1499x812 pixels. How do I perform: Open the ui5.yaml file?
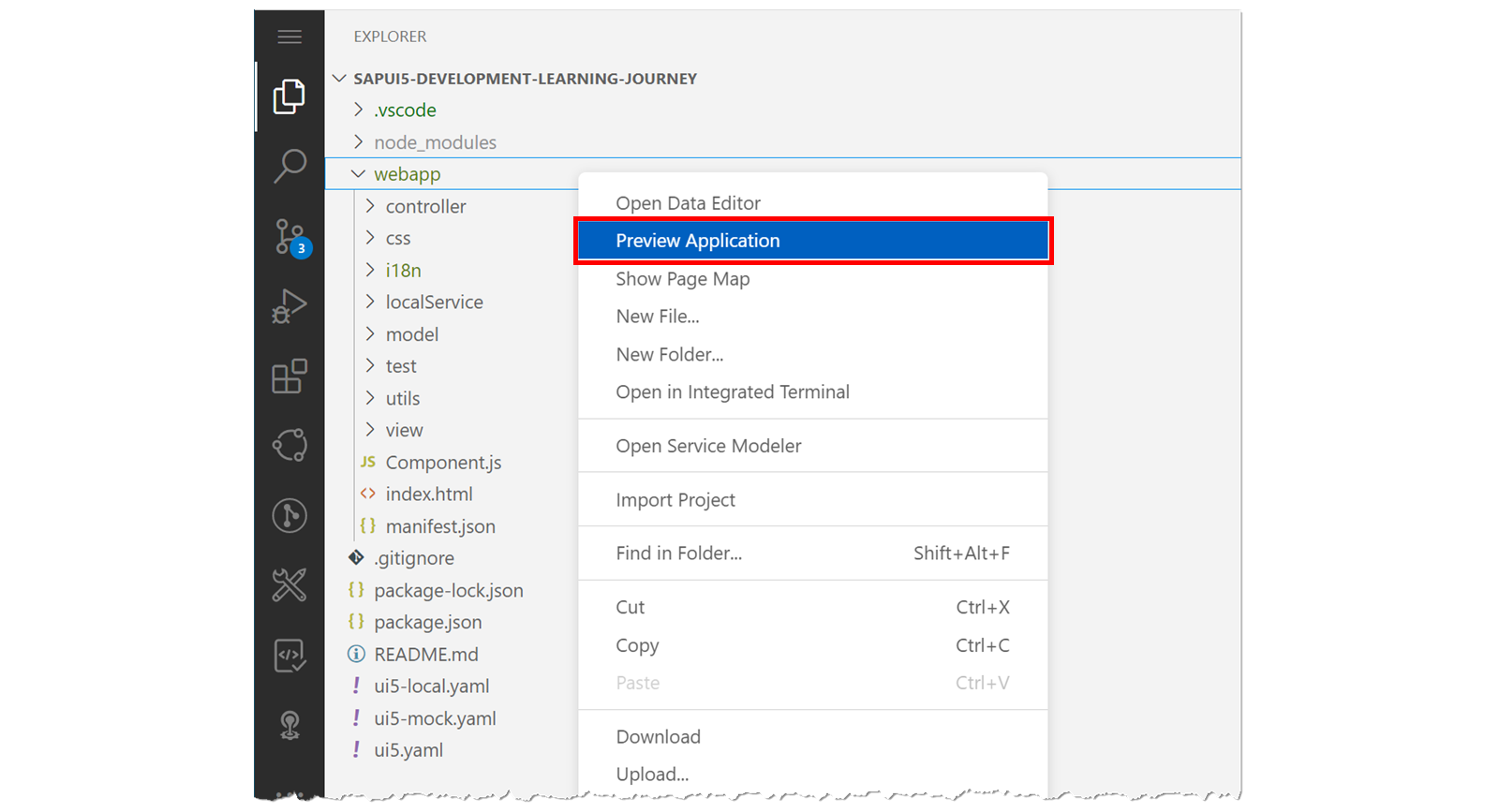(408, 750)
